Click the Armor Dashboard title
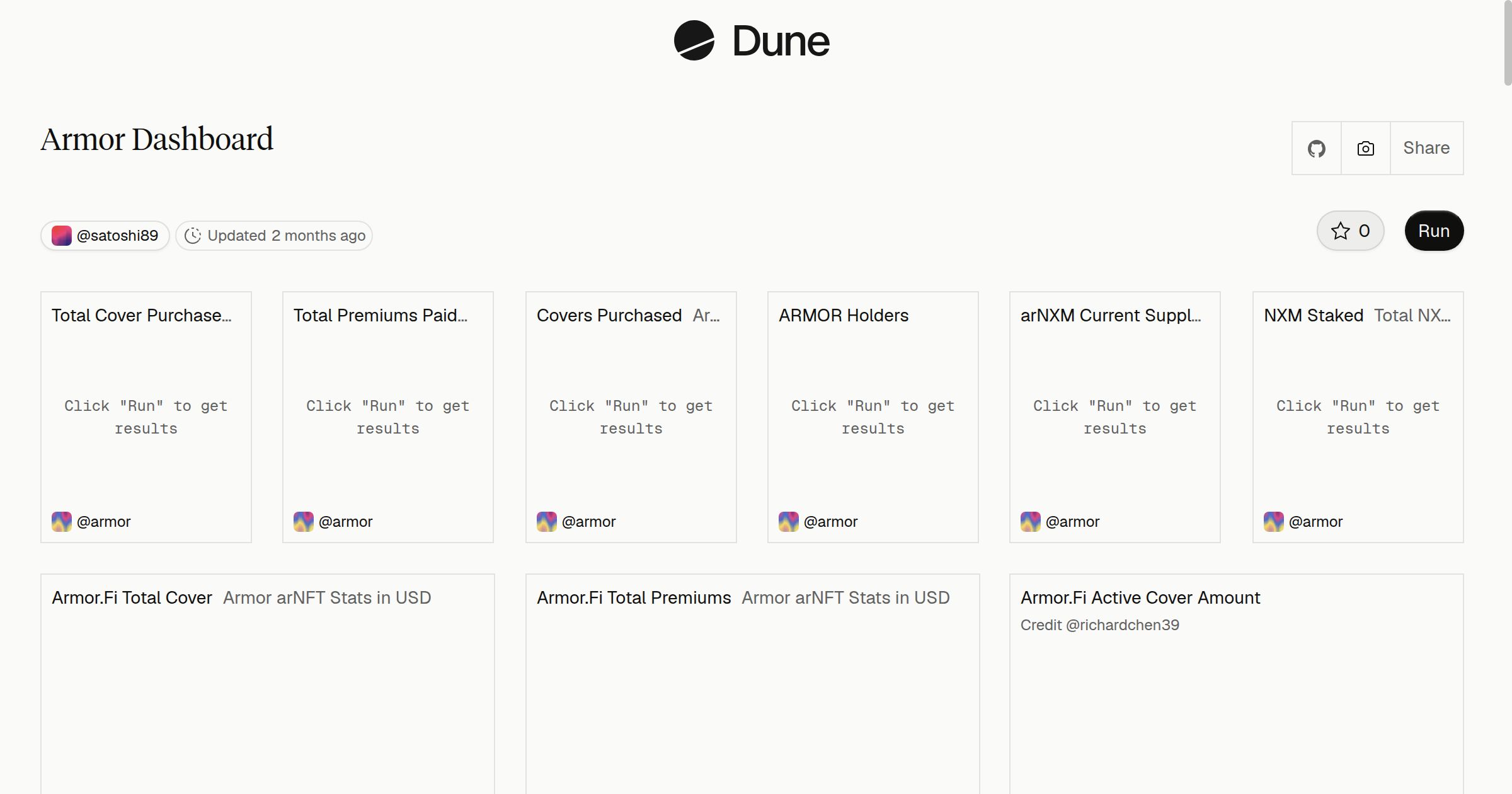The height and width of the screenshot is (794, 1512). 157,139
